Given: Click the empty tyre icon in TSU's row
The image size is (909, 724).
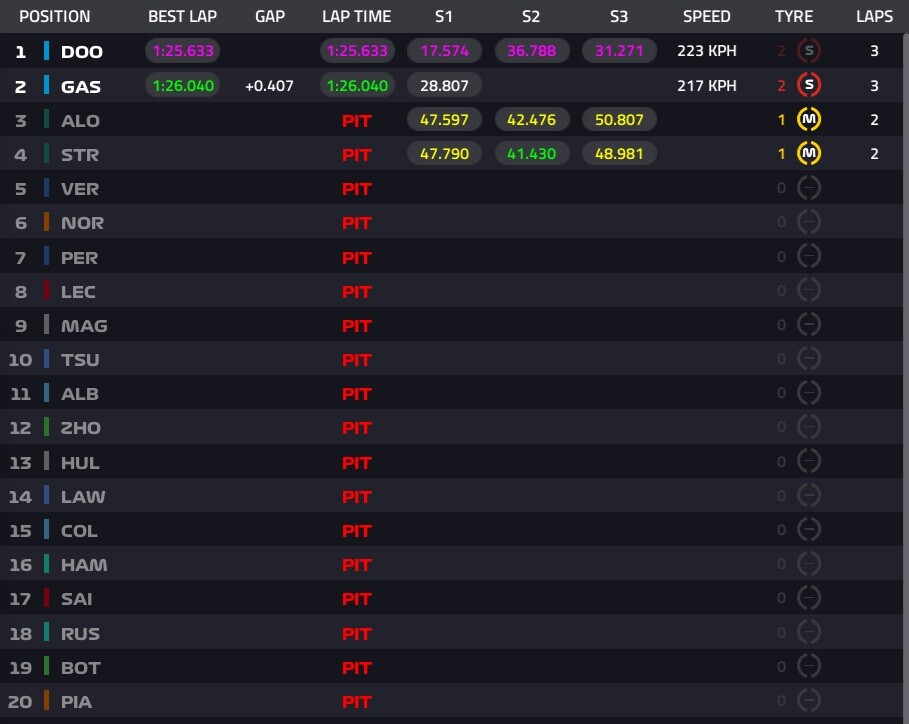Looking at the screenshot, I should (x=809, y=358).
